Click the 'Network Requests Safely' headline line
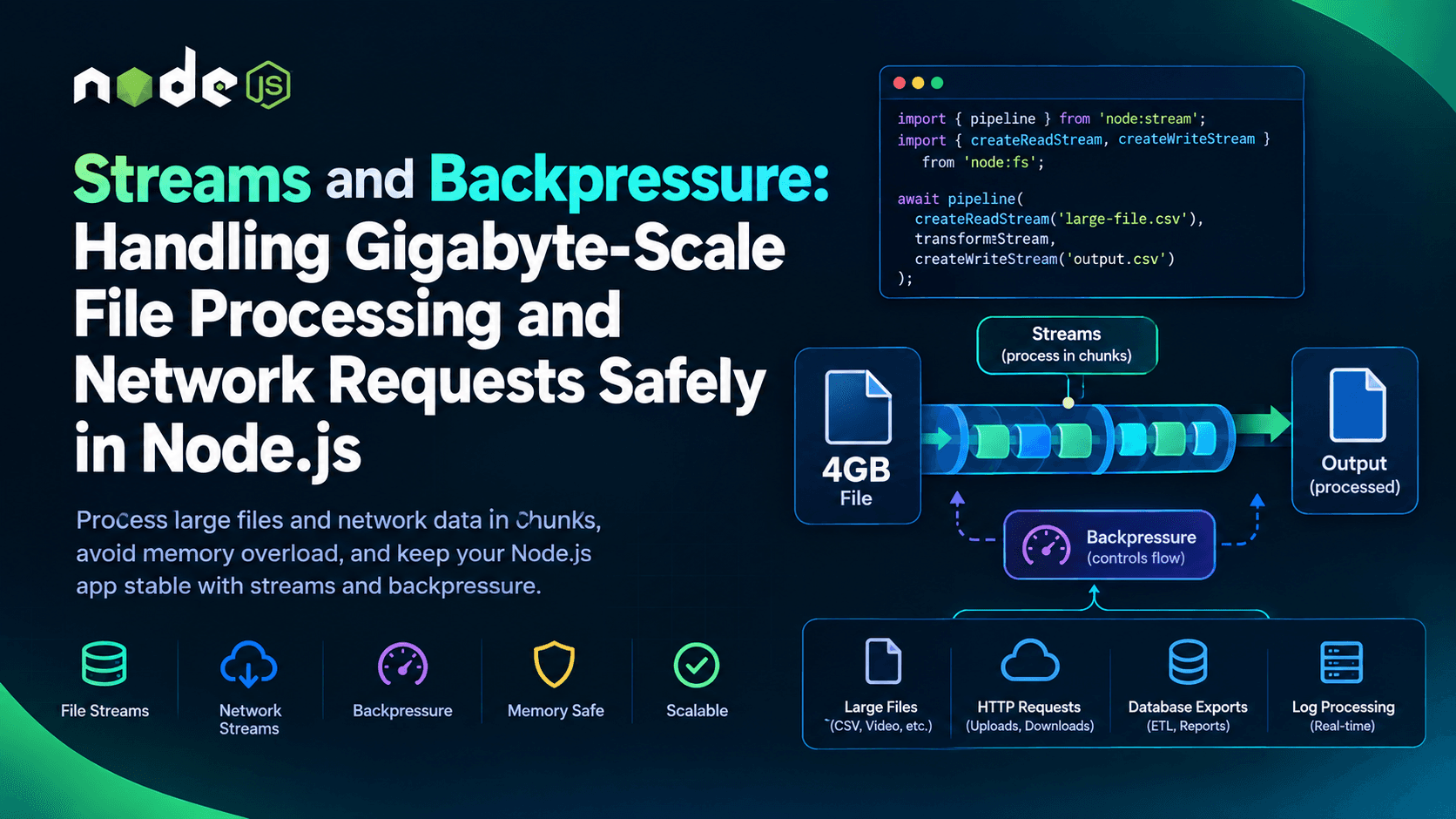 [421, 382]
